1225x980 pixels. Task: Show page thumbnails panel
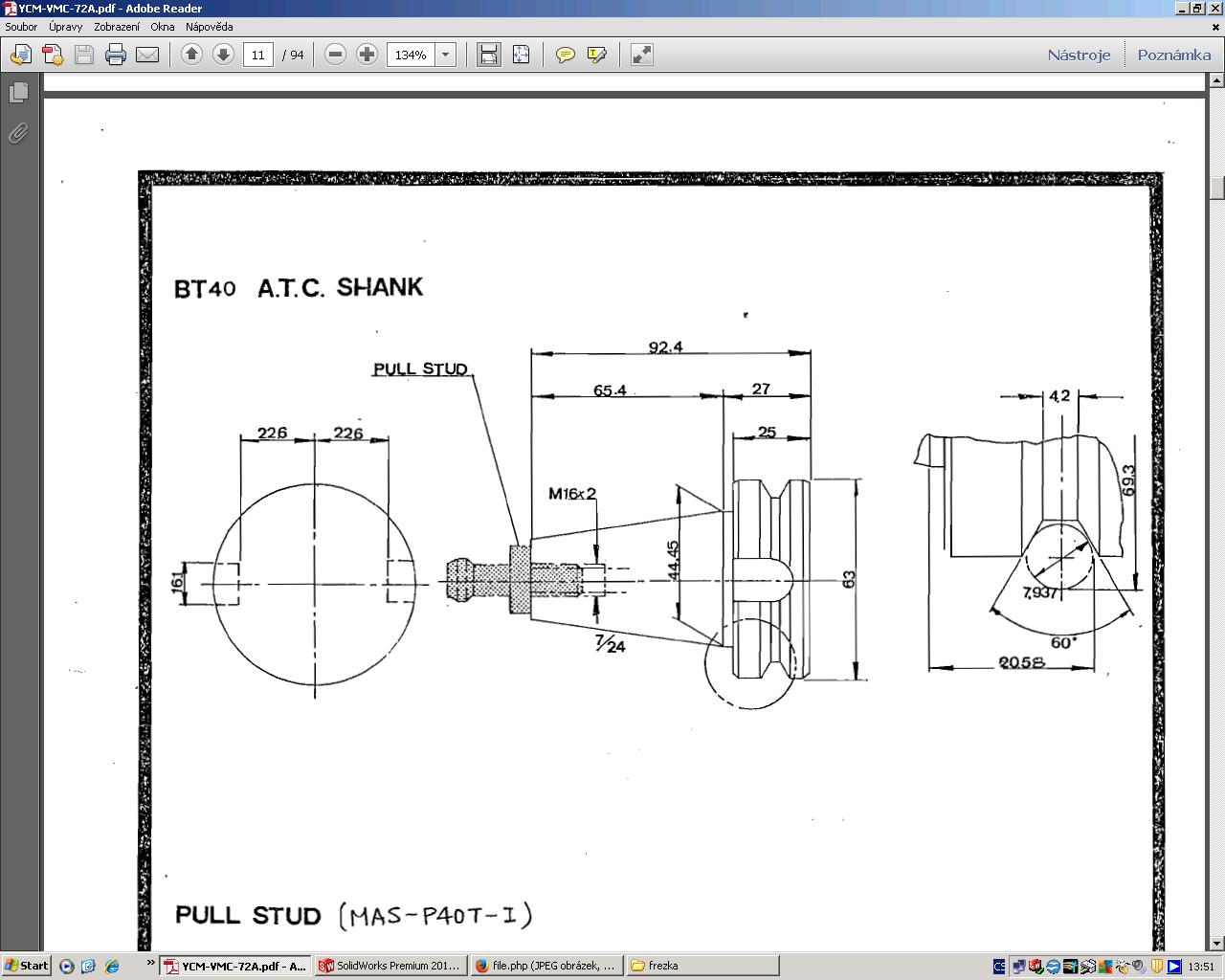point(18,93)
